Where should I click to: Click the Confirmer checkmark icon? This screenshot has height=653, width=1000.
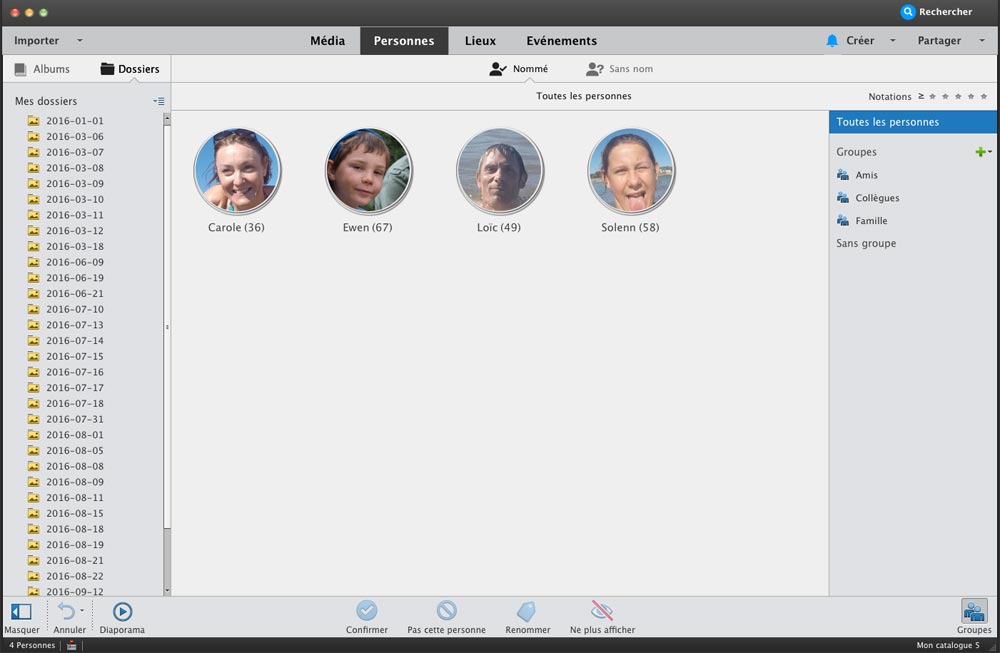(367, 610)
